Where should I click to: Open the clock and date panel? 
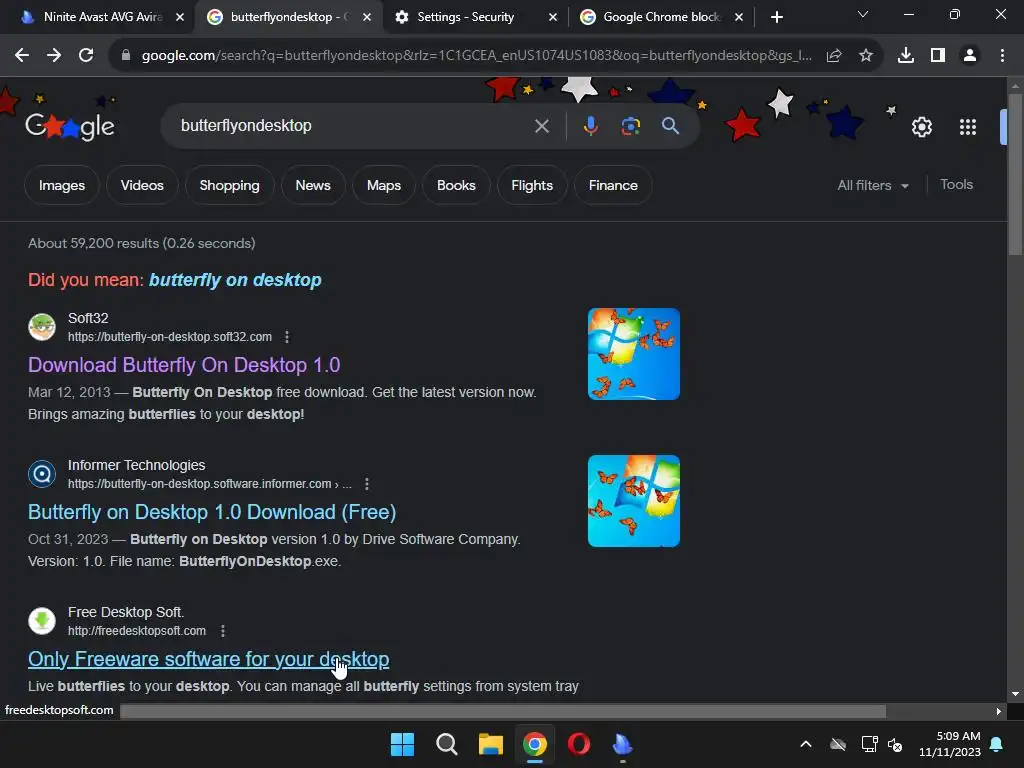coord(950,744)
